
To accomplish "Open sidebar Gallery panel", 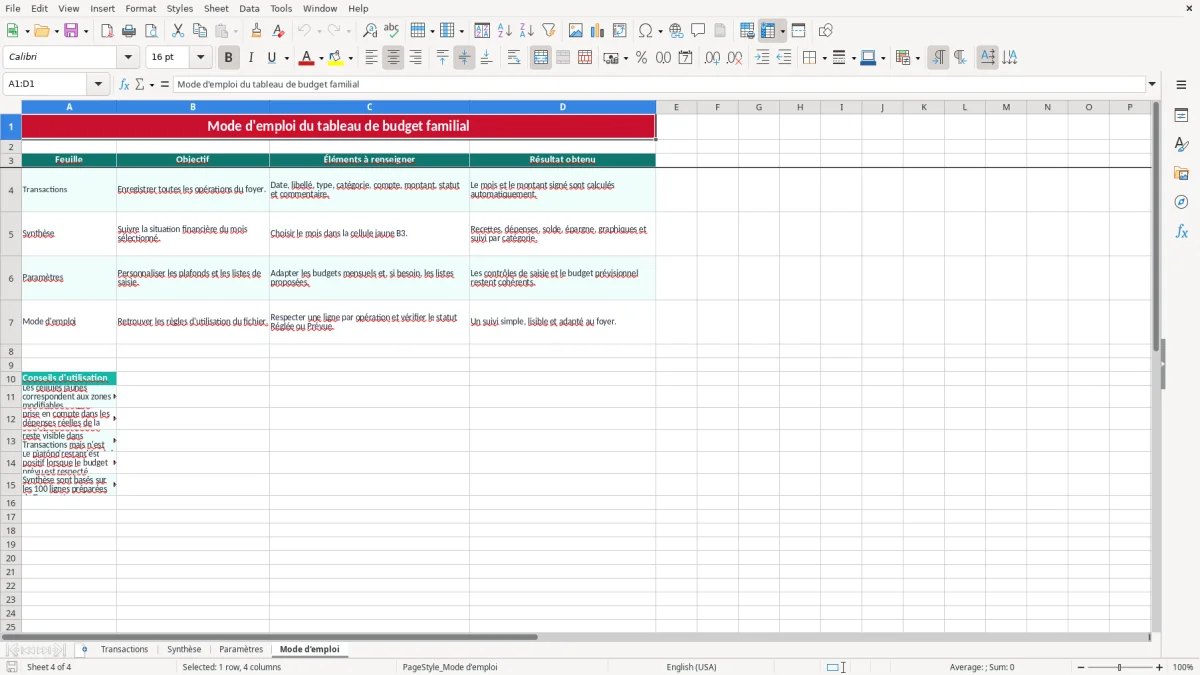I will pyautogui.click(x=1181, y=174).
